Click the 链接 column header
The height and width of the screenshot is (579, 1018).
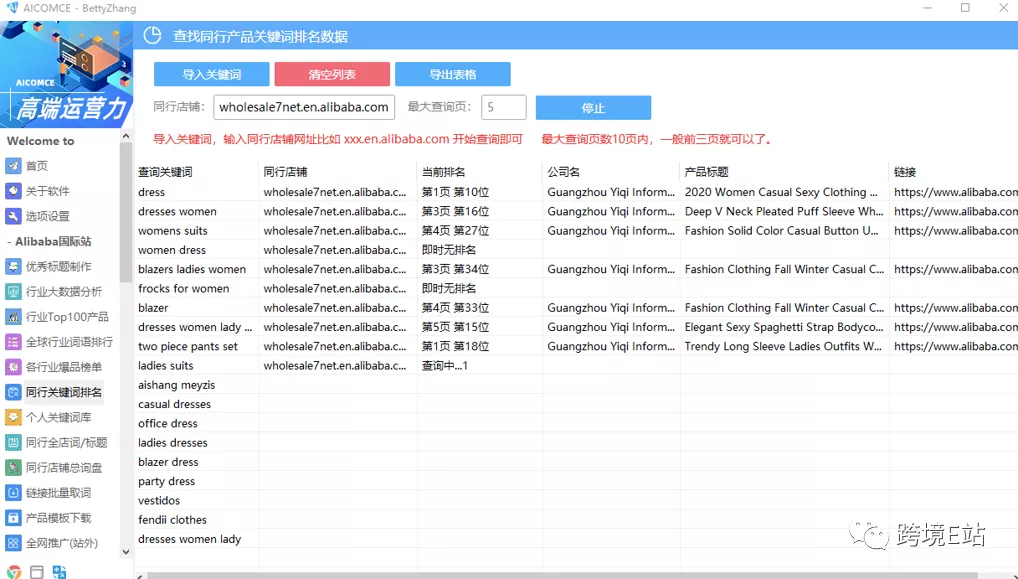905,172
